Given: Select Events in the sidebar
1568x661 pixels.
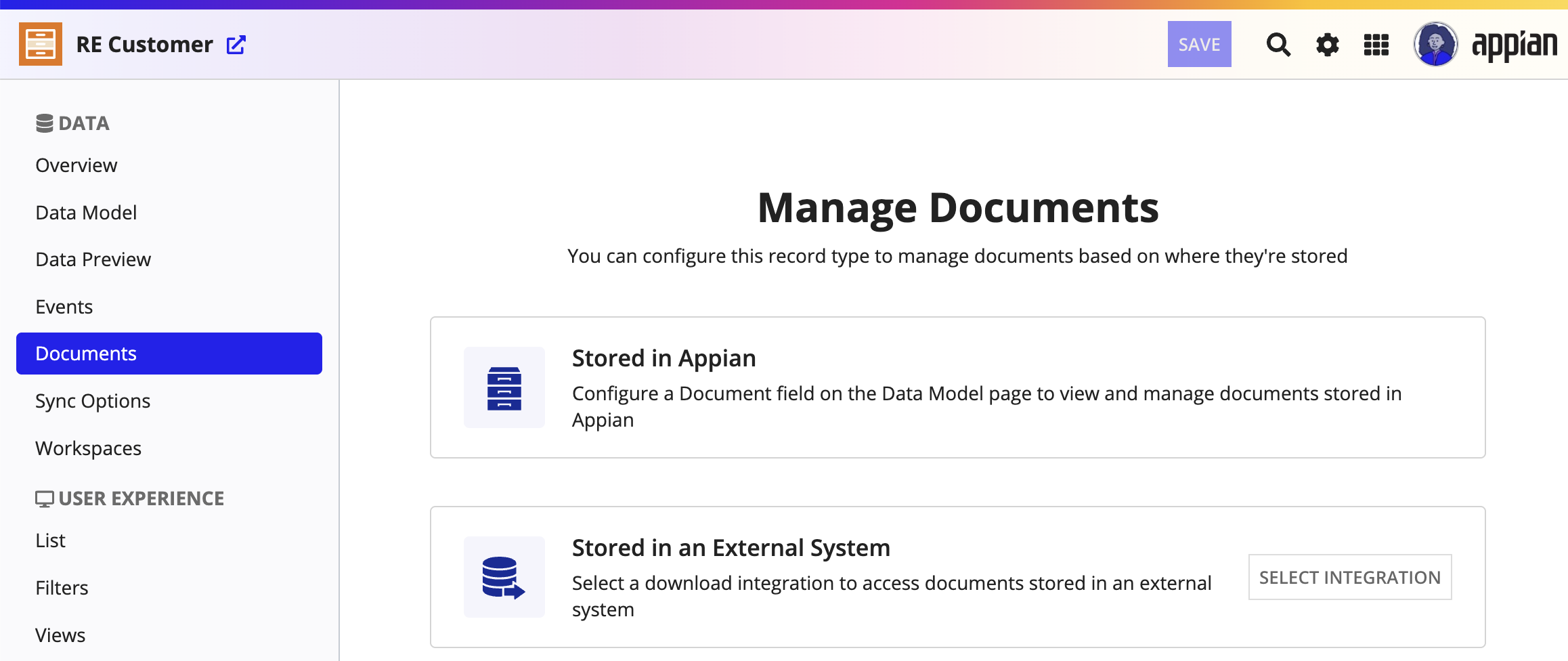Looking at the screenshot, I should (64, 307).
